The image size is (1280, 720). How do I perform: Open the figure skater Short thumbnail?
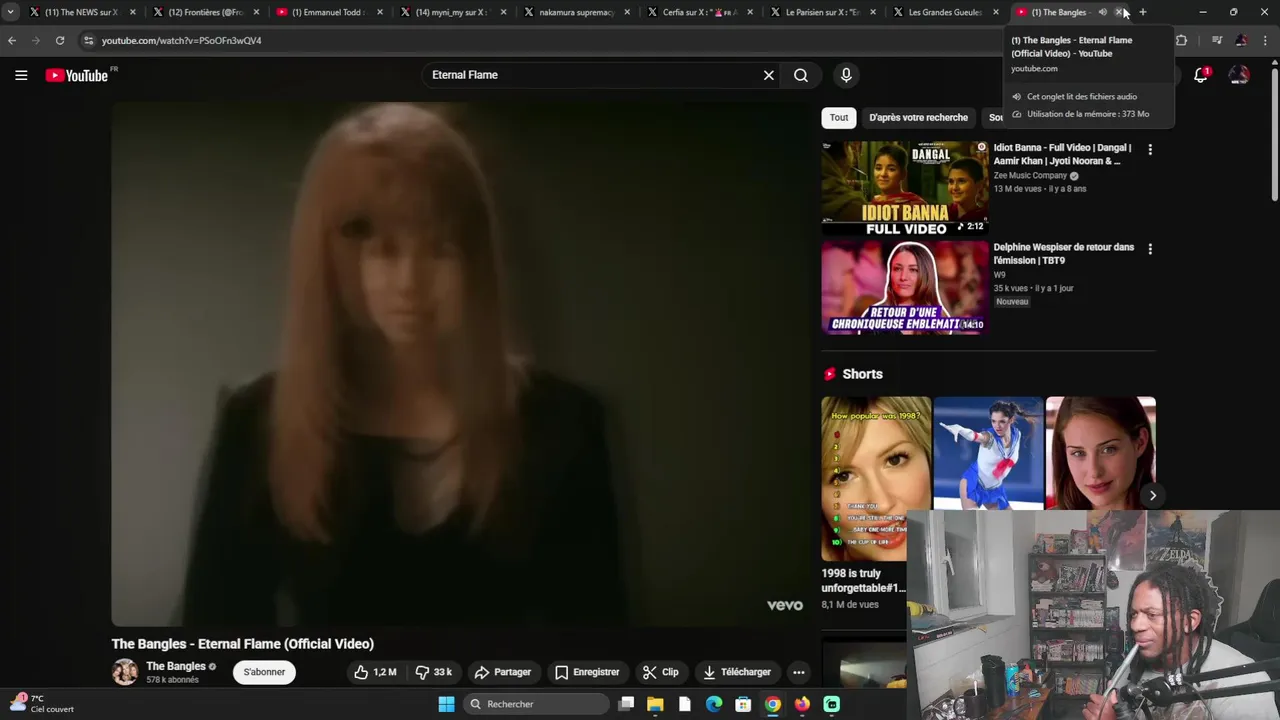click(988, 453)
